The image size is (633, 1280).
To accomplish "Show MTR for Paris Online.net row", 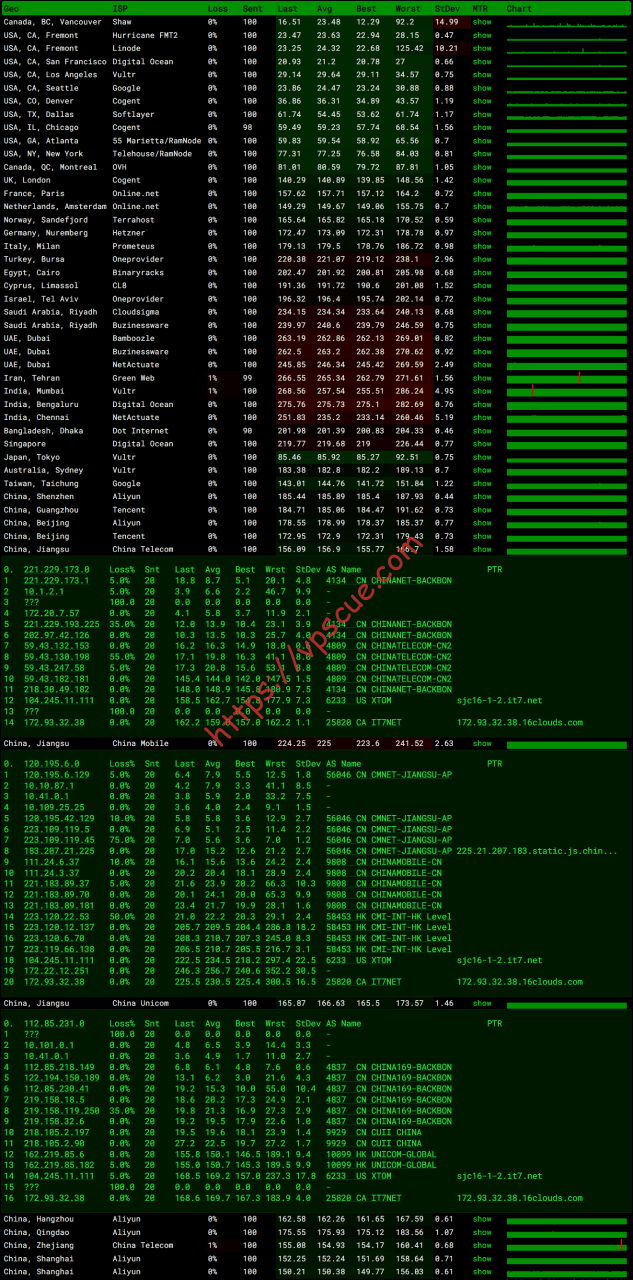I will click(482, 193).
